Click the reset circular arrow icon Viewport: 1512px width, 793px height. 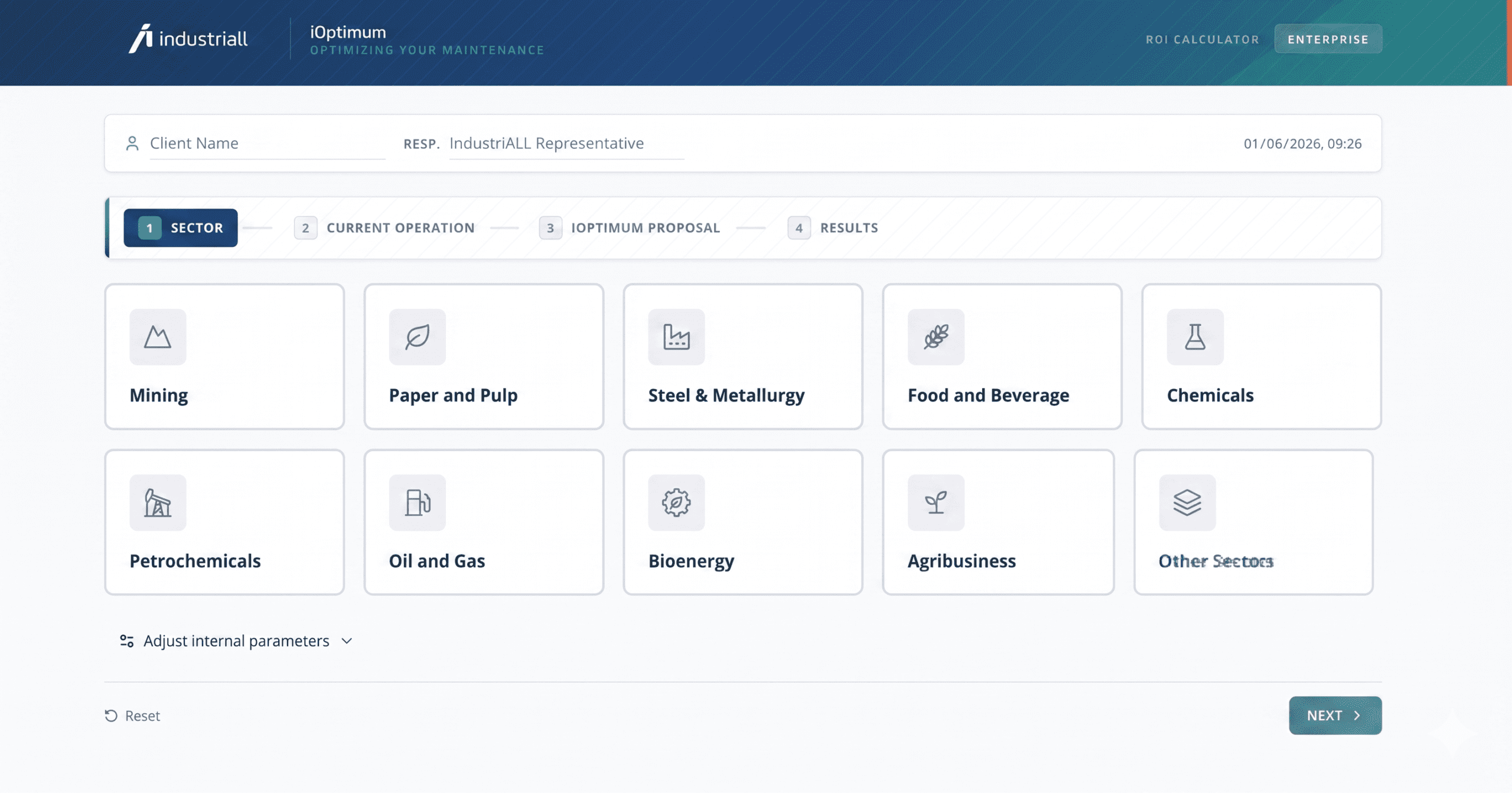pos(111,716)
